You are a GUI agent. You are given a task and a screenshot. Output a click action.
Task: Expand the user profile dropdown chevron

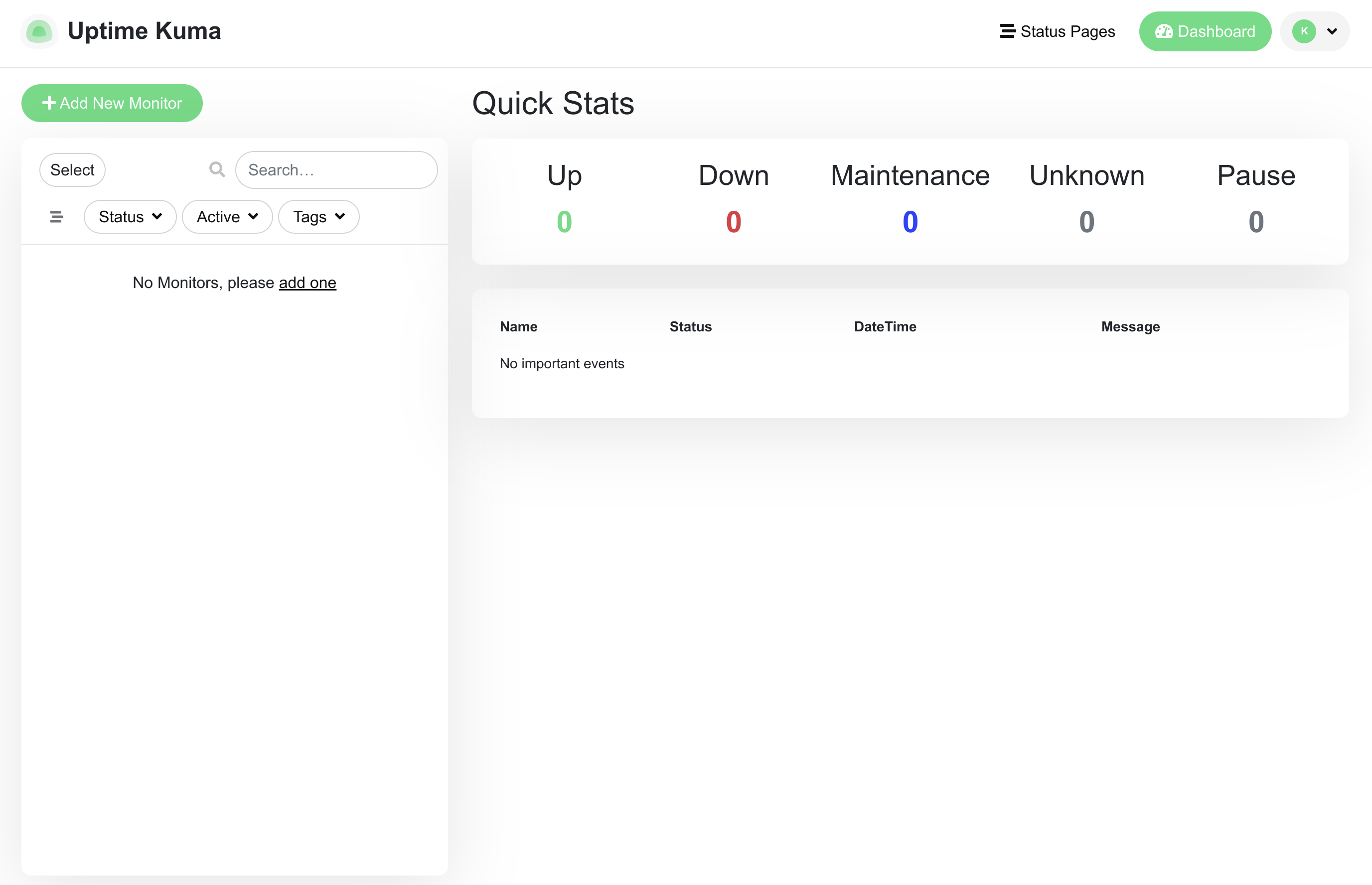1332,31
